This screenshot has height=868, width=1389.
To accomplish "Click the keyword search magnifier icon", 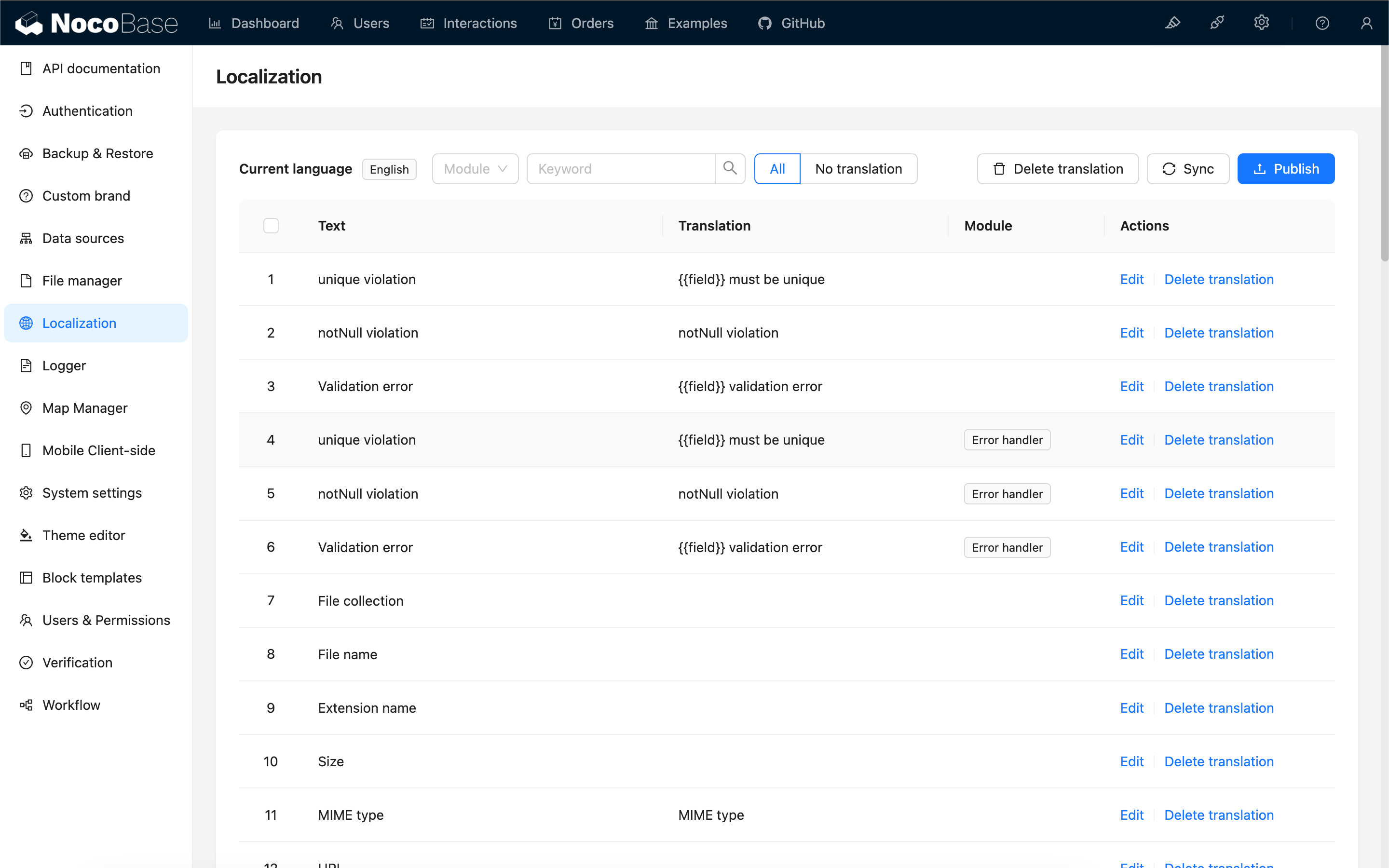I will 730,168.
